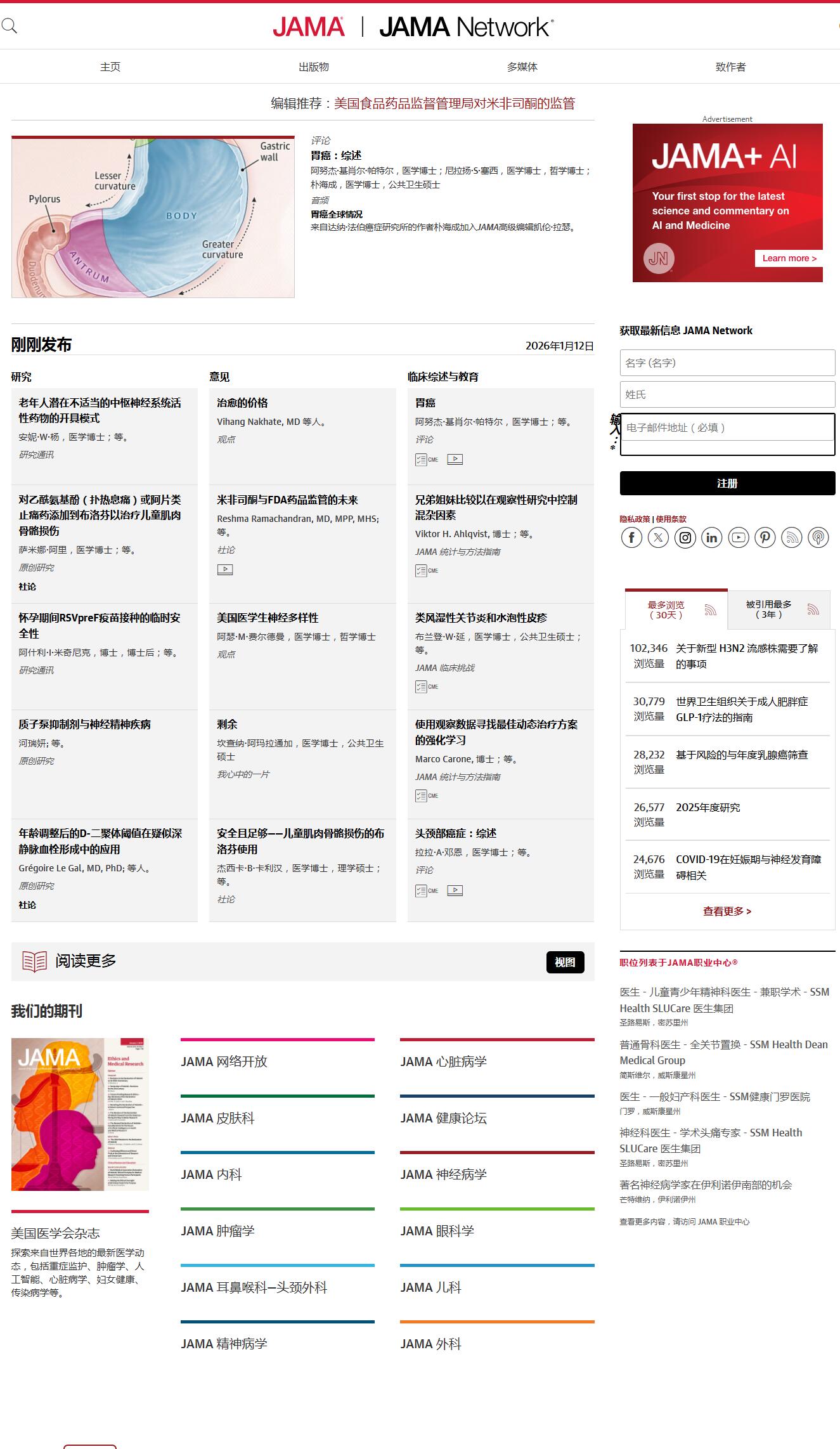Open the audio item 胃癌全球情况

[x=337, y=214]
